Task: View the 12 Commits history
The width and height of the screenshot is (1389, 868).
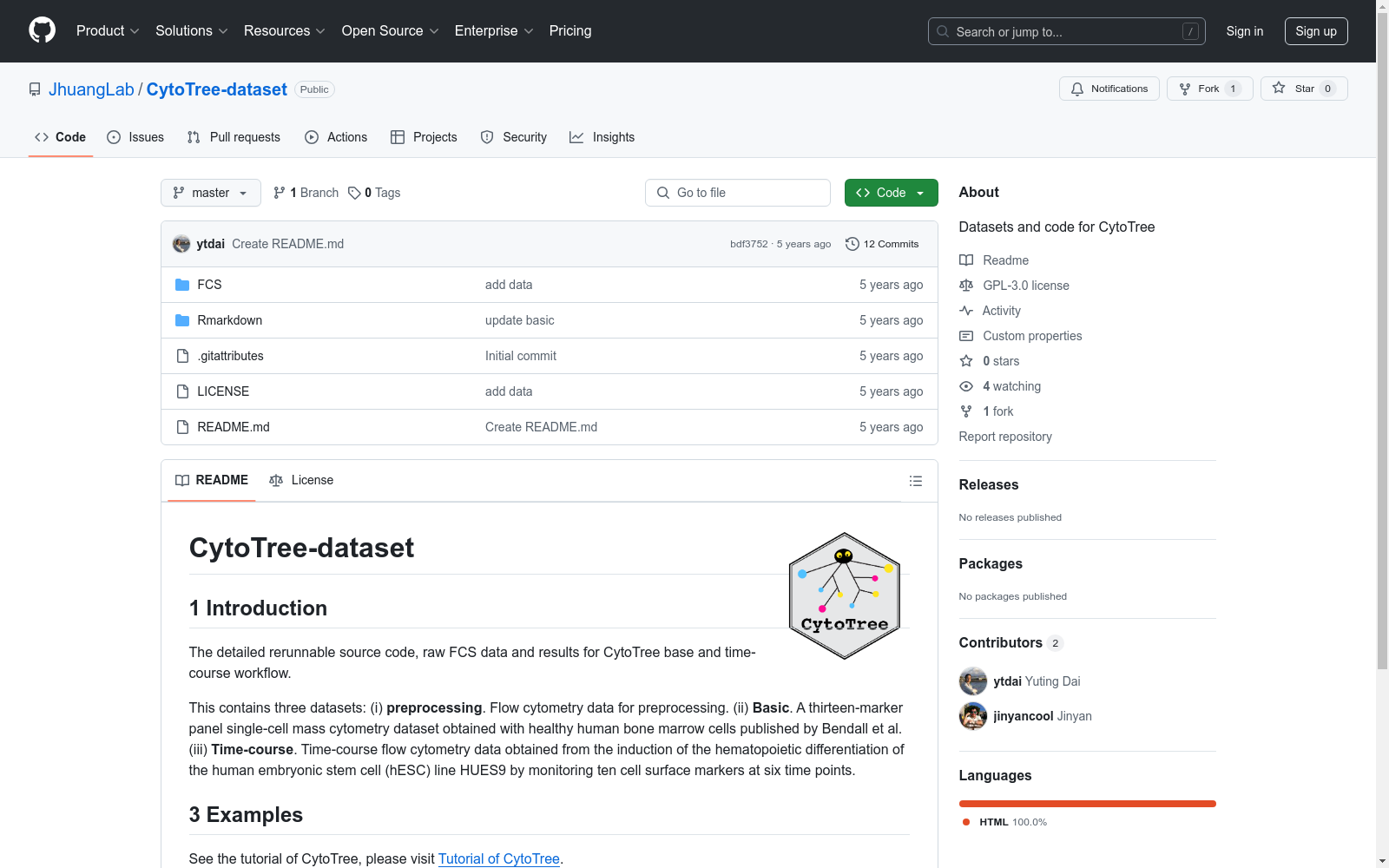Action: pos(883,244)
